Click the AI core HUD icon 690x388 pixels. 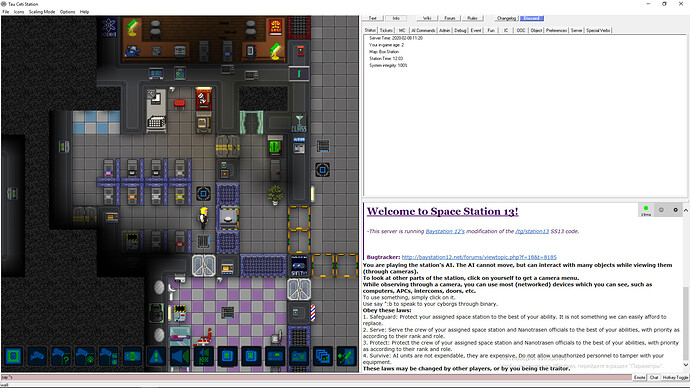(14, 356)
